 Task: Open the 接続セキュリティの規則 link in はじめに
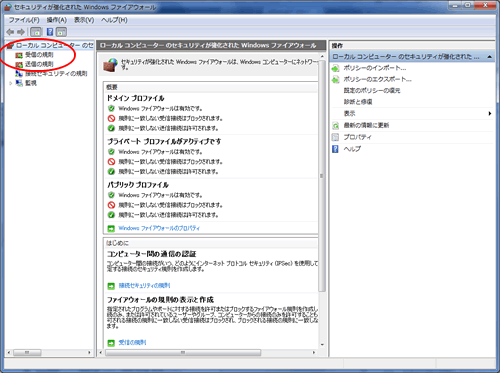(x=144, y=286)
